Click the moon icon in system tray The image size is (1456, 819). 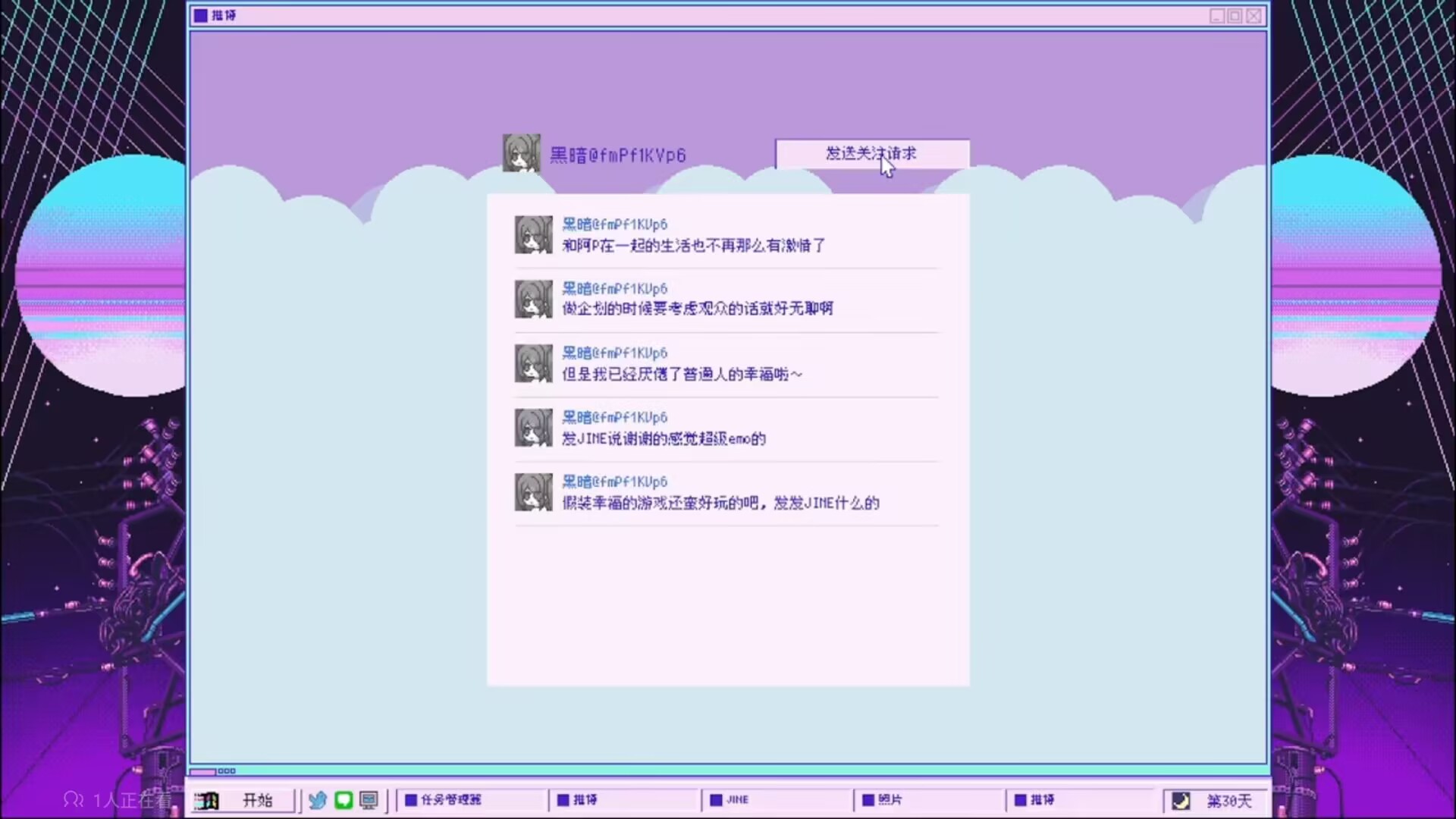click(x=1181, y=801)
